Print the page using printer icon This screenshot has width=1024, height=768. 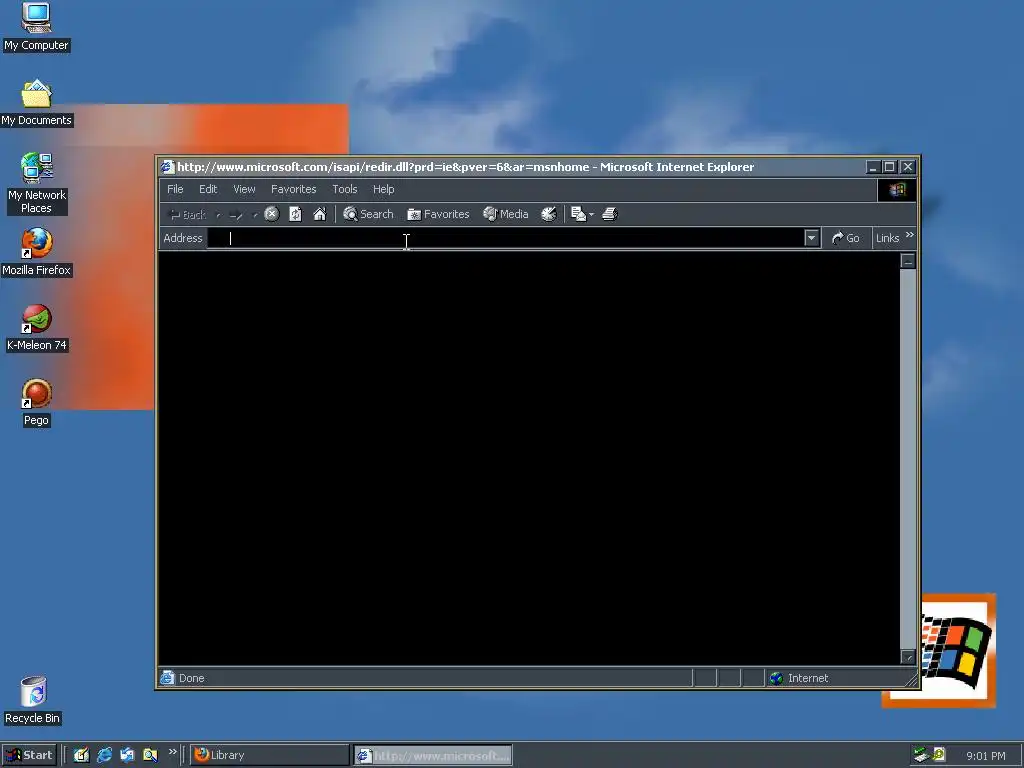609,214
